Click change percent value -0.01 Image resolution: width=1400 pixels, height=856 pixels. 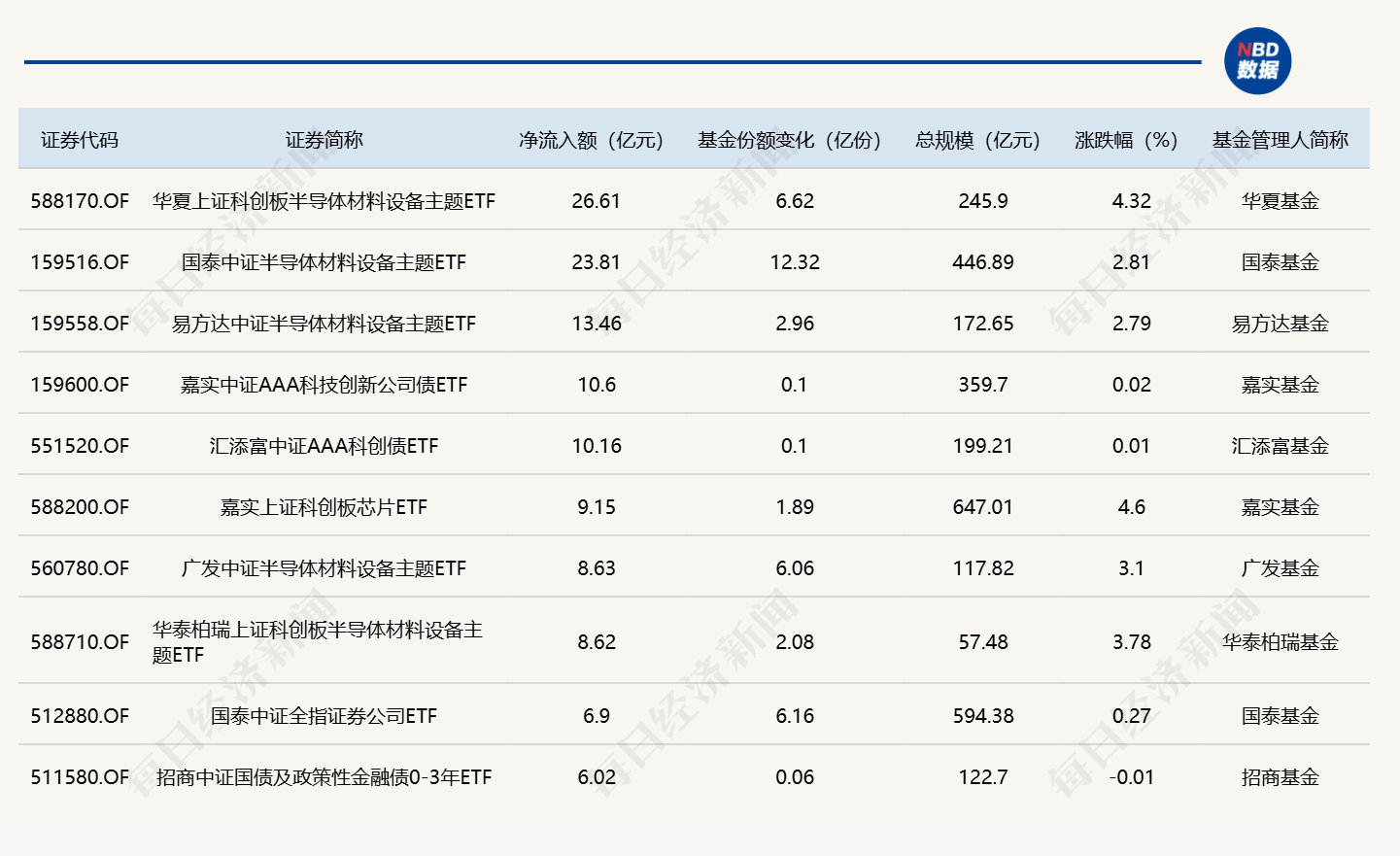[1132, 777]
